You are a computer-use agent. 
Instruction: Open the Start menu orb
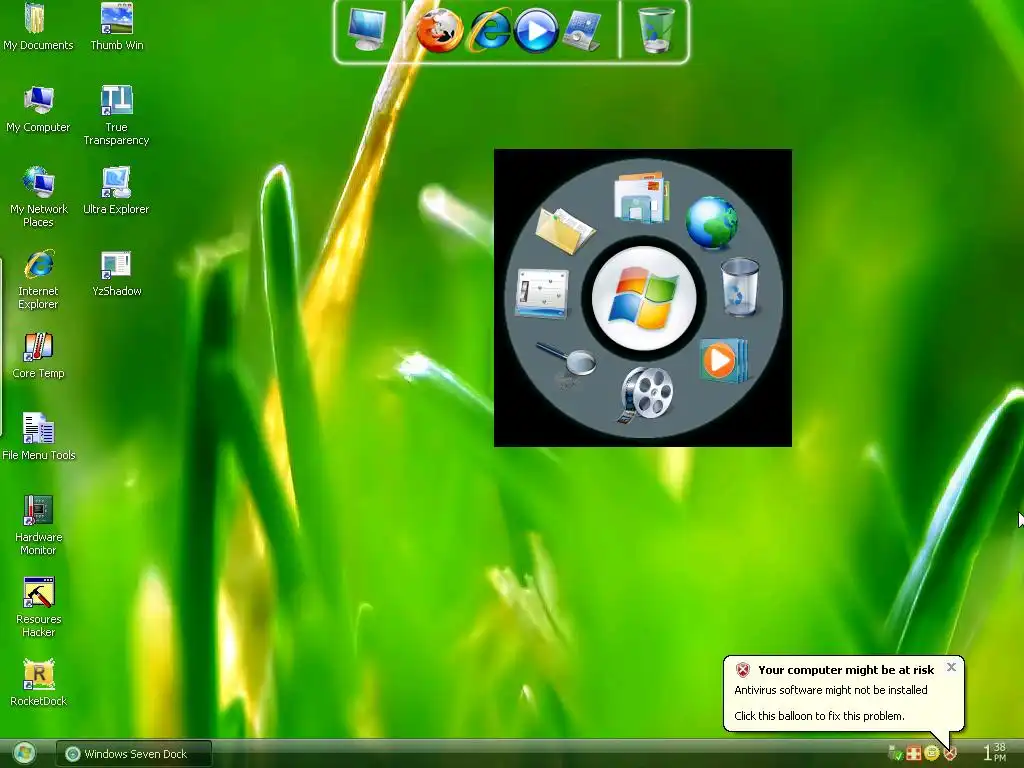(24, 754)
